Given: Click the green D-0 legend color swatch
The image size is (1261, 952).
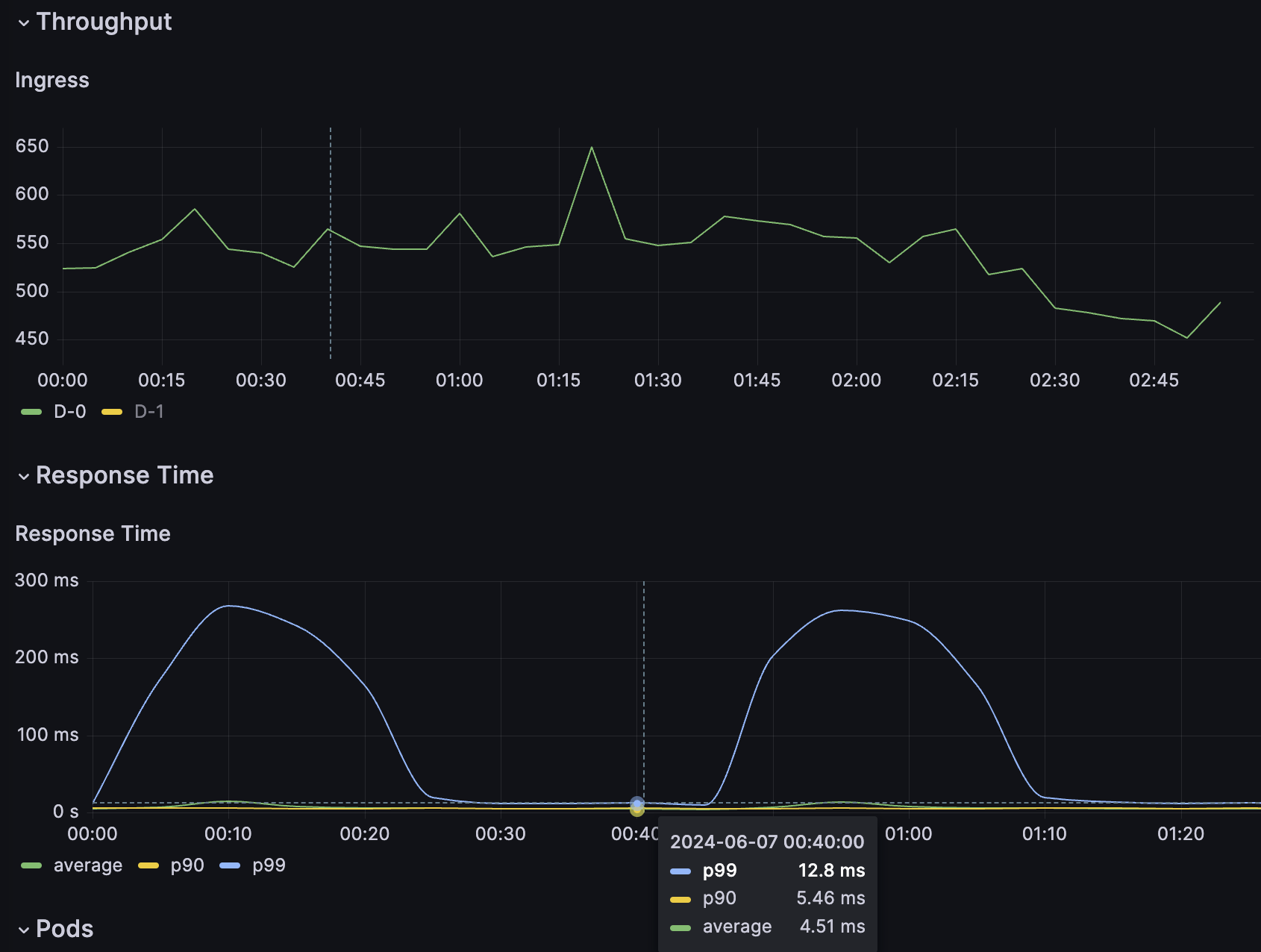Looking at the screenshot, I should [31, 412].
